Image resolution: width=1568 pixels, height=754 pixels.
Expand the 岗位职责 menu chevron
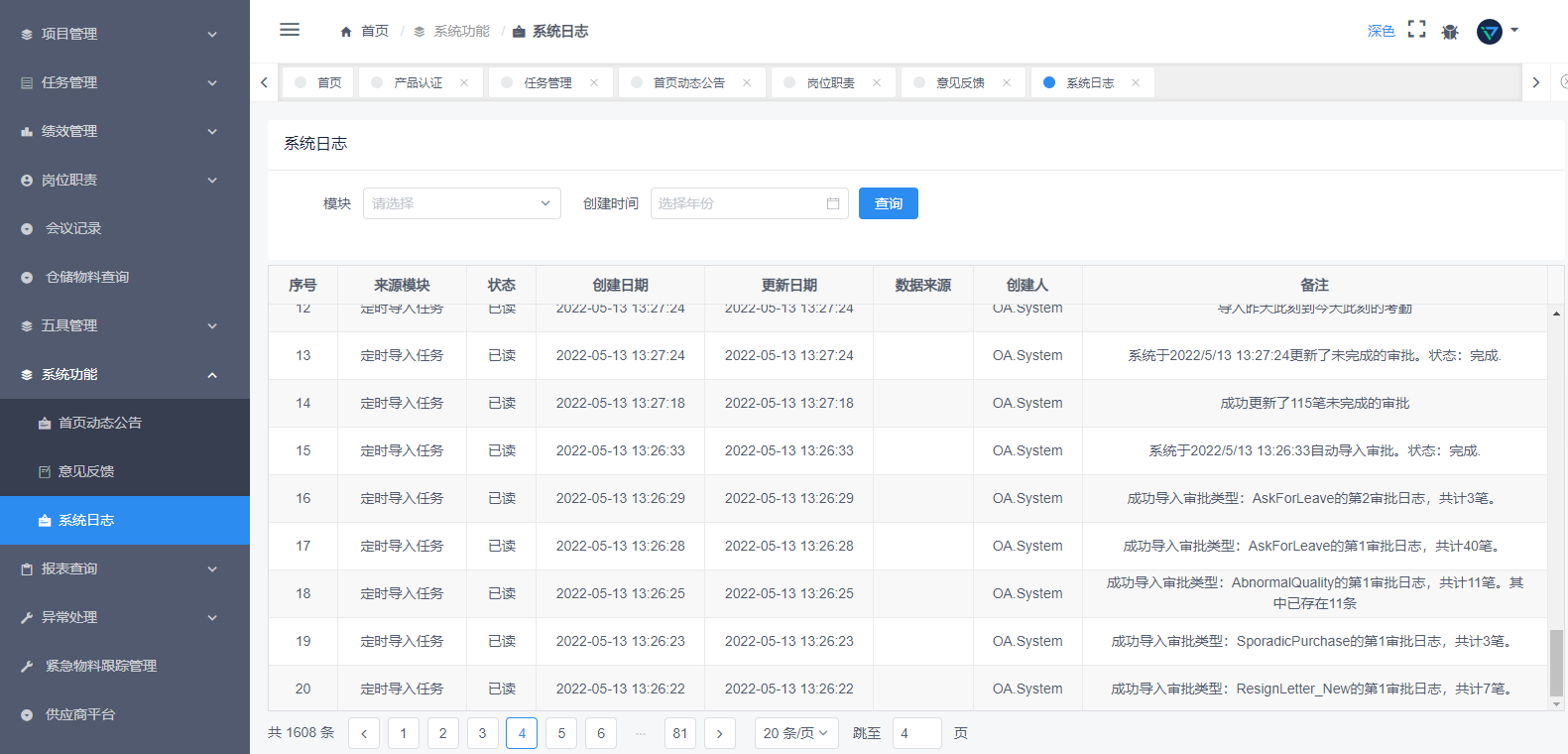click(212, 180)
